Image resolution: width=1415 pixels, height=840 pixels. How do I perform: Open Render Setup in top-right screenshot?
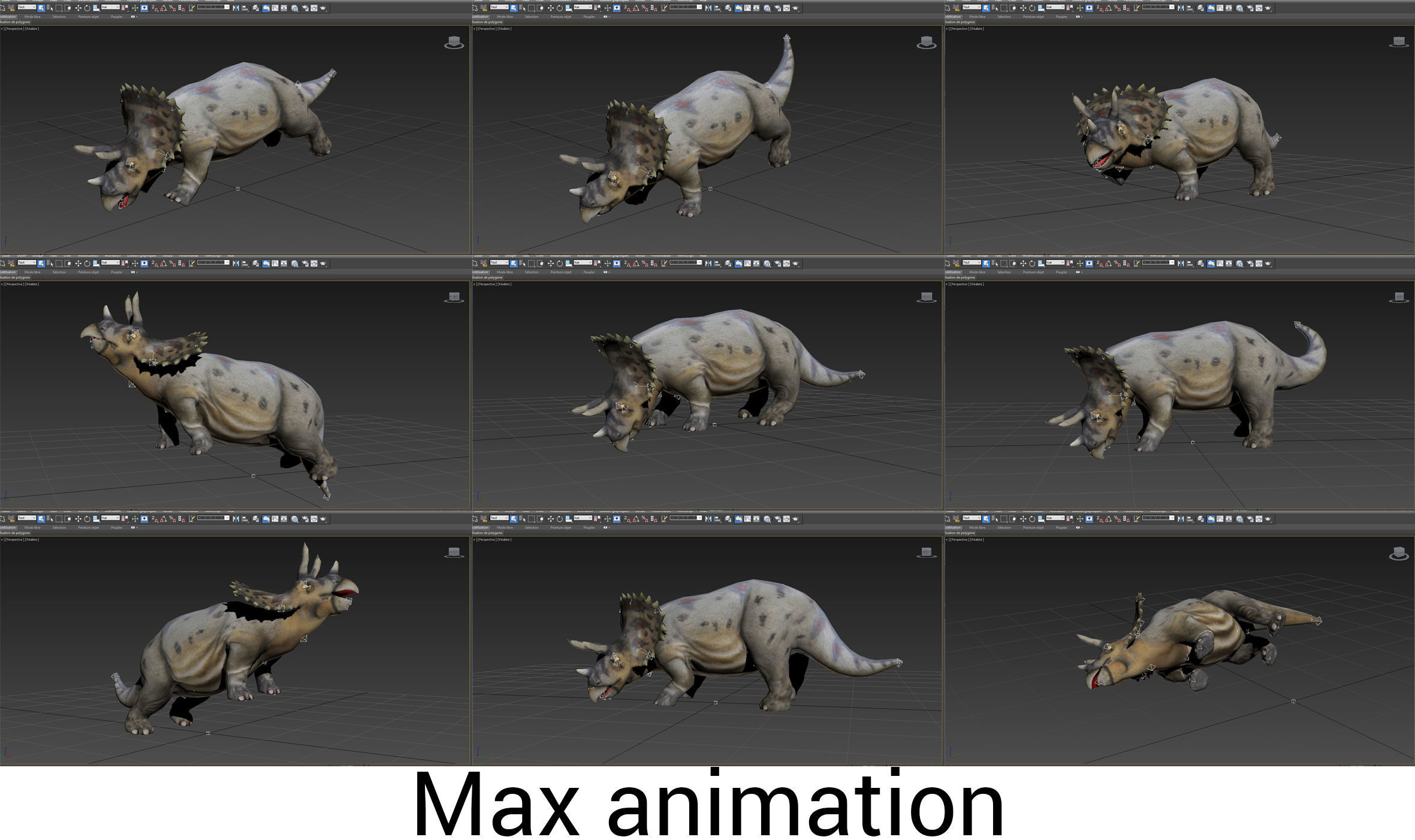tap(1250, 8)
